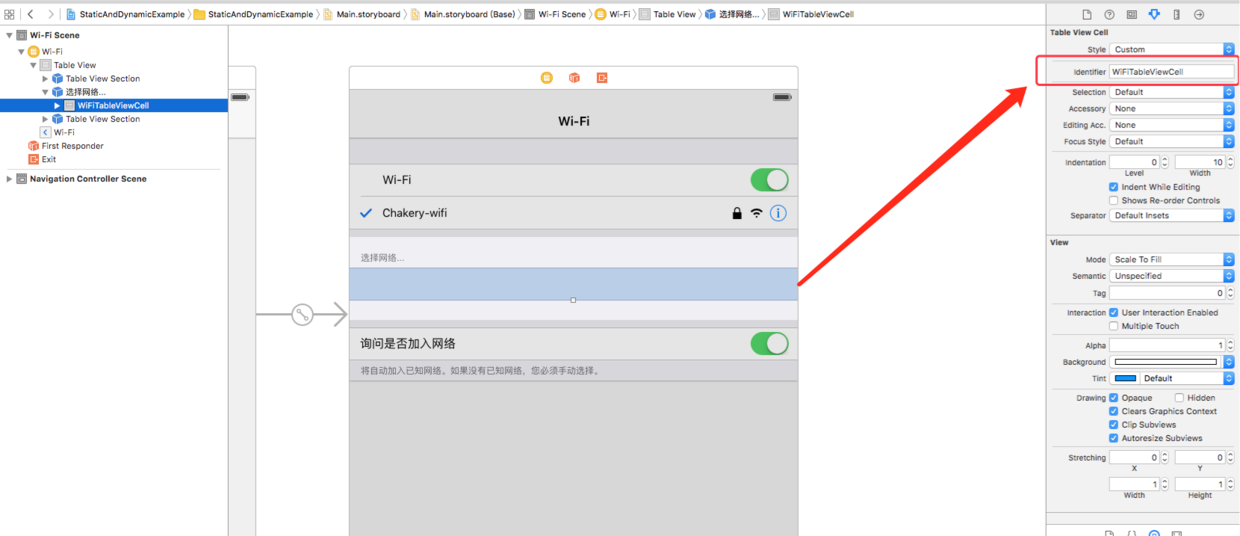Uncheck Indent While Editing

[1114, 187]
